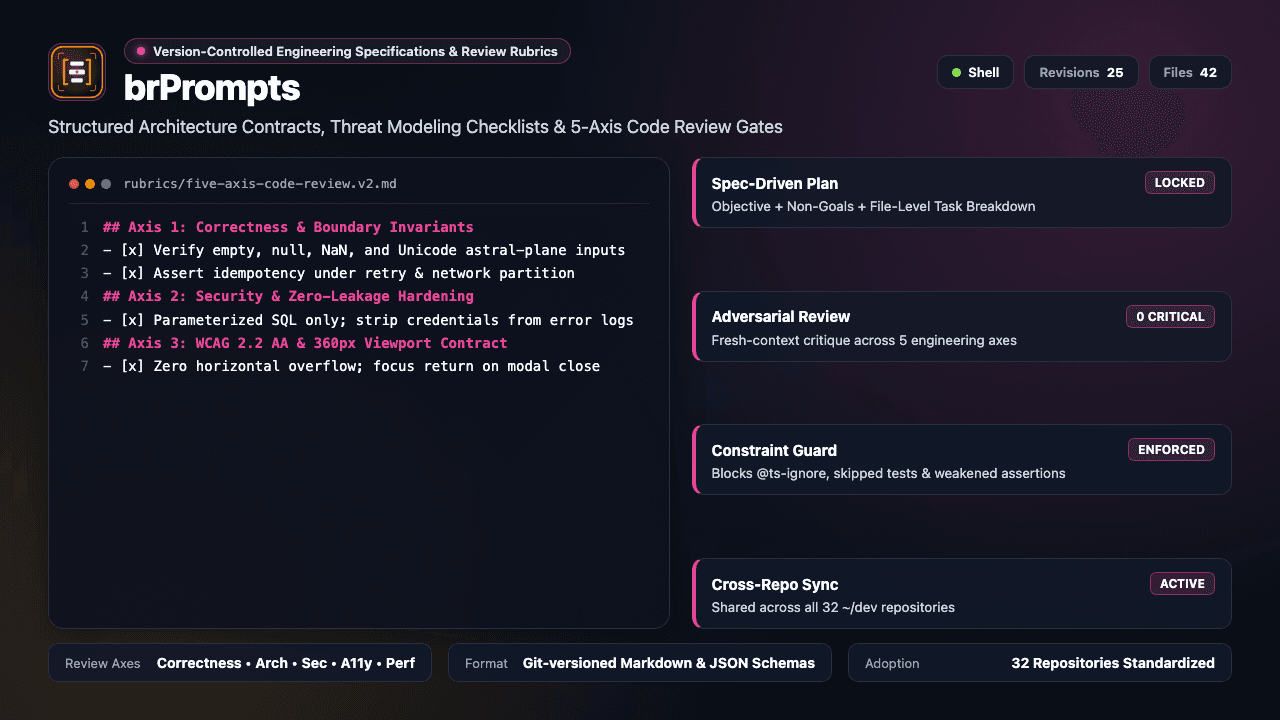
Task: Click text Fresh-context critique across 5 engineering axes
Action: (x=864, y=340)
